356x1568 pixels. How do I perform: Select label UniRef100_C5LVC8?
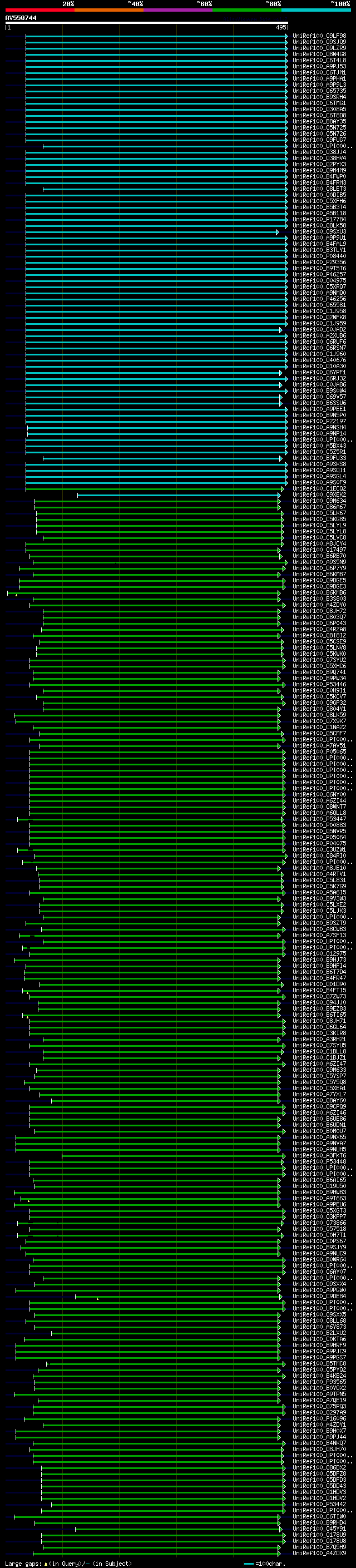click(319, 537)
